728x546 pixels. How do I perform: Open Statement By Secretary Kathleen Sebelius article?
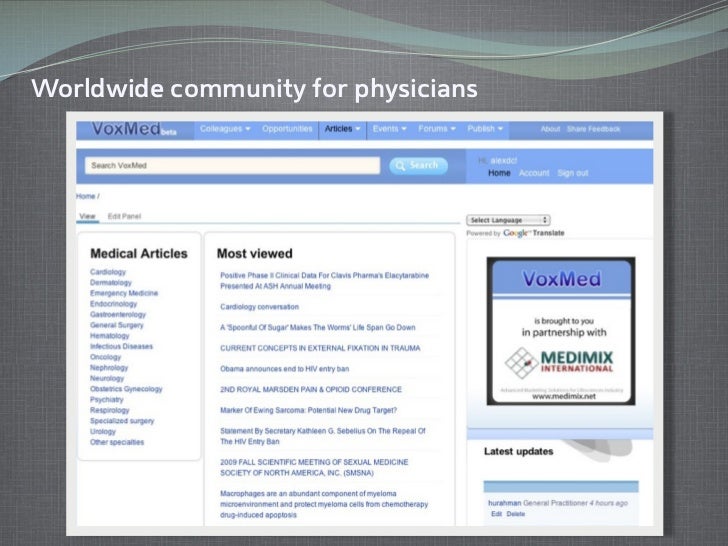coord(323,436)
